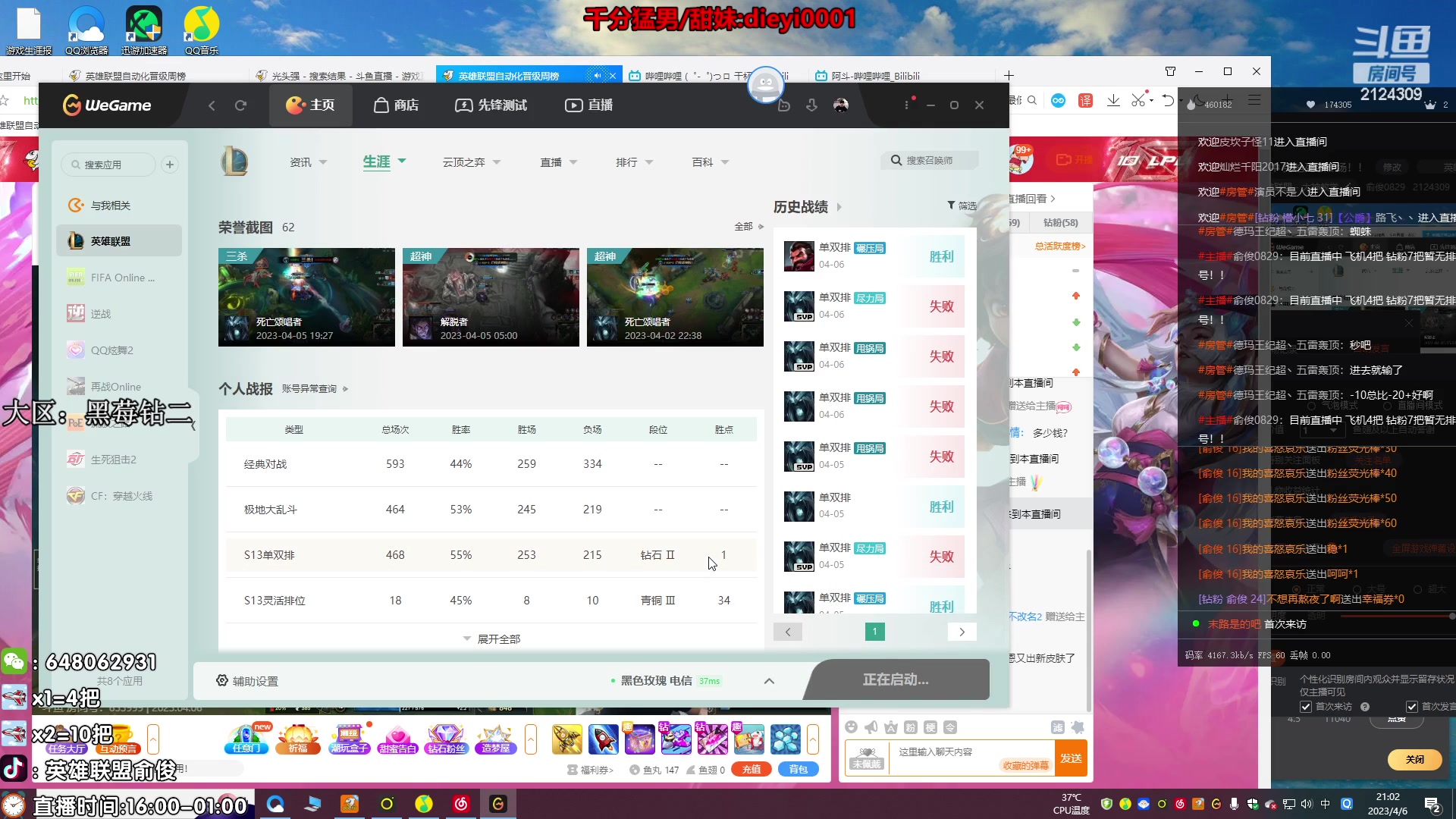Open the WeGame download manager icon

click(x=811, y=105)
